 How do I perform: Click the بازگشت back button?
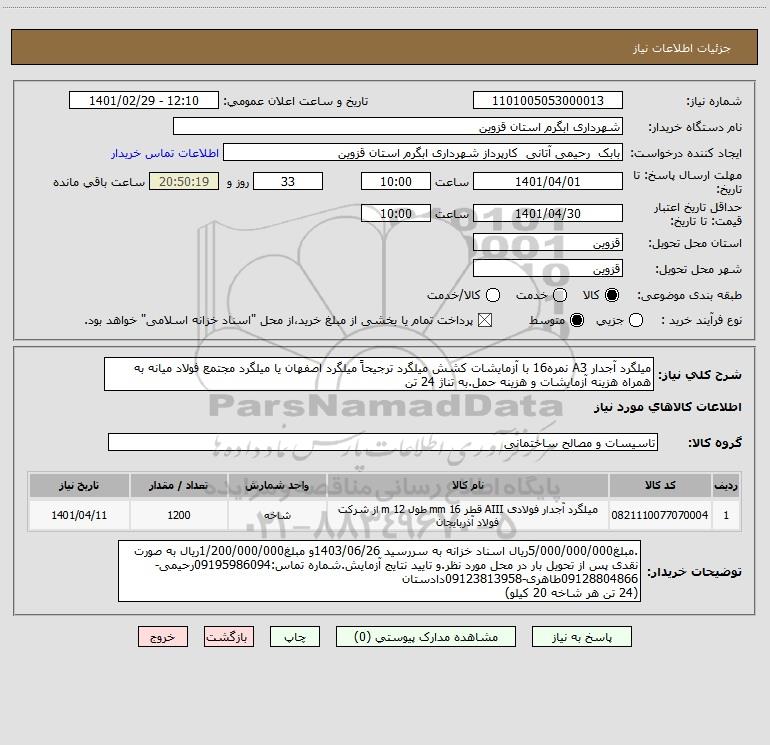click(229, 637)
